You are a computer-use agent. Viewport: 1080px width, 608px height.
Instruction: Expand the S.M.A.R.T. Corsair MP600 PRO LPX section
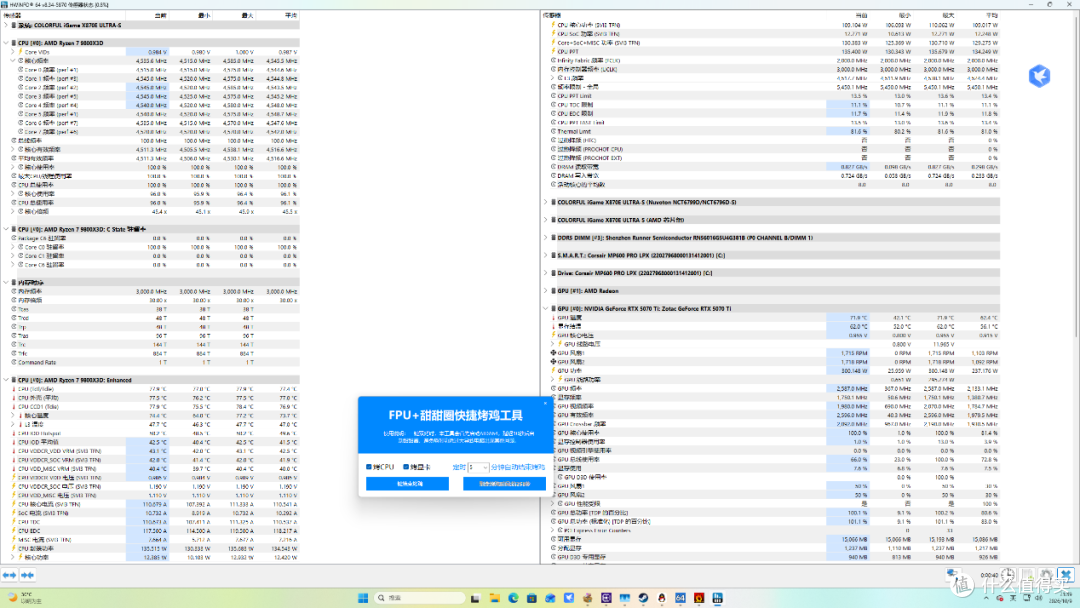(546, 255)
